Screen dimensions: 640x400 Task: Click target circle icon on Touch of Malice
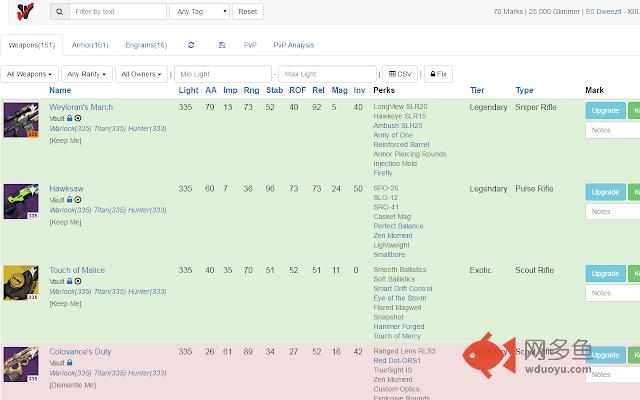tap(78, 281)
